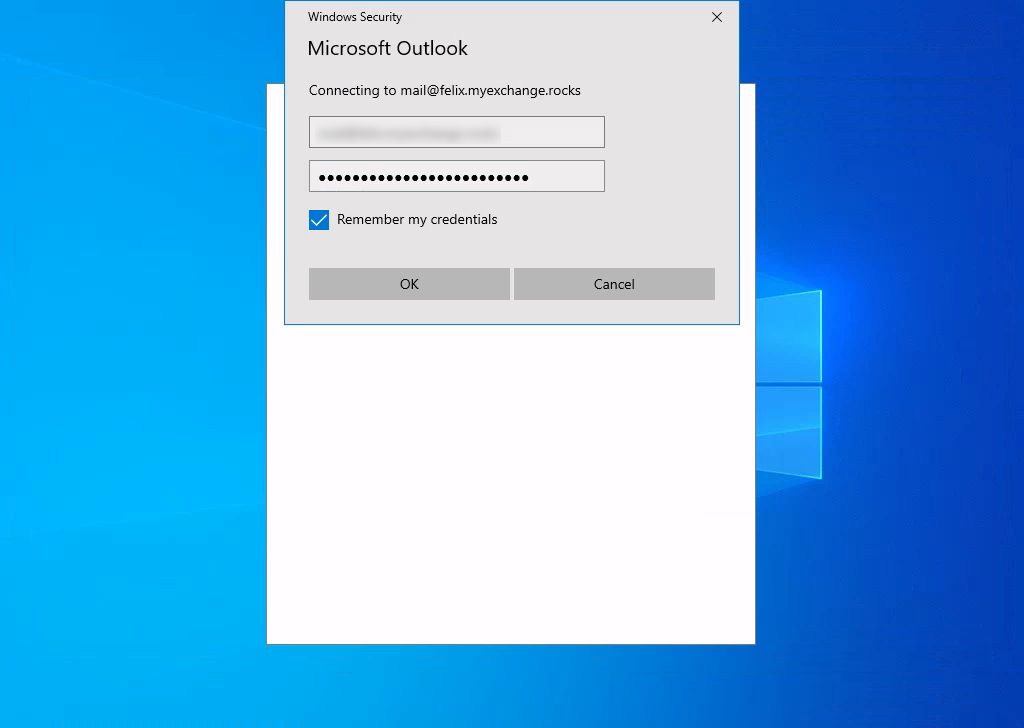This screenshot has width=1024, height=728.
Task: Click the checkmark inside the blue checkbox
Action: tap(318, 219)
